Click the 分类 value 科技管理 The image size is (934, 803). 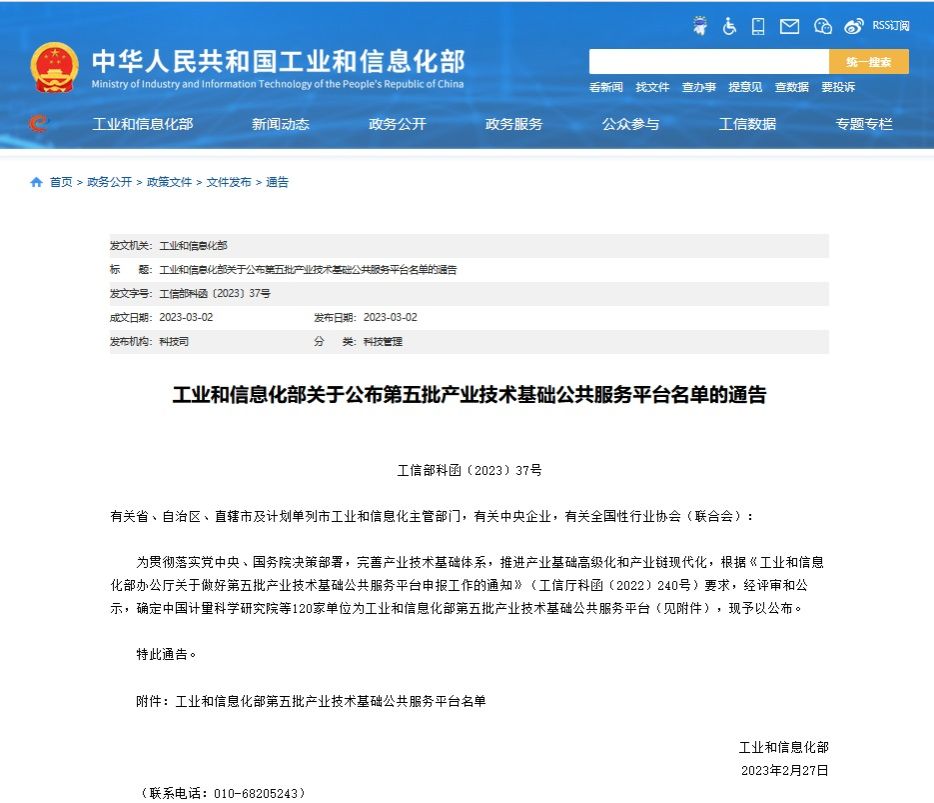[x=383, y=342]
